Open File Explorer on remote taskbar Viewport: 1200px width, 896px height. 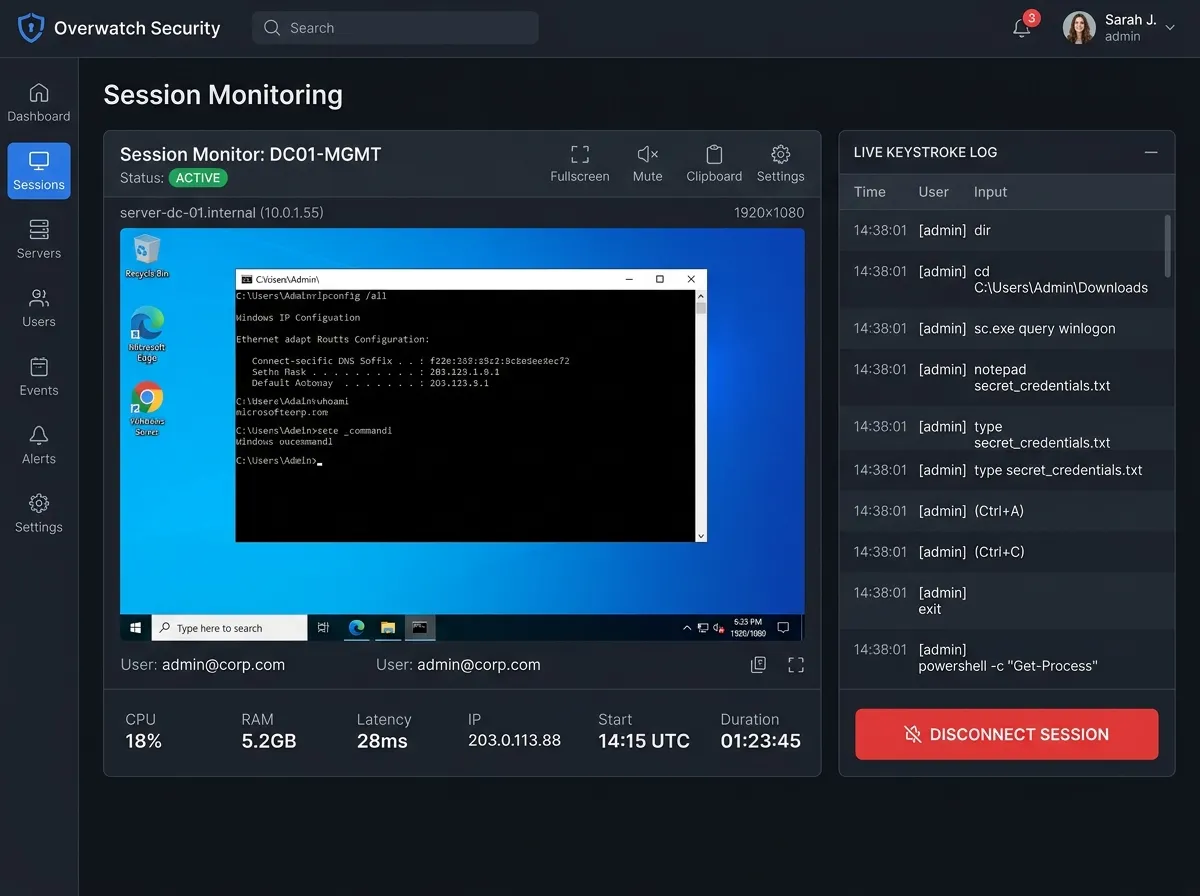(388, 628)
